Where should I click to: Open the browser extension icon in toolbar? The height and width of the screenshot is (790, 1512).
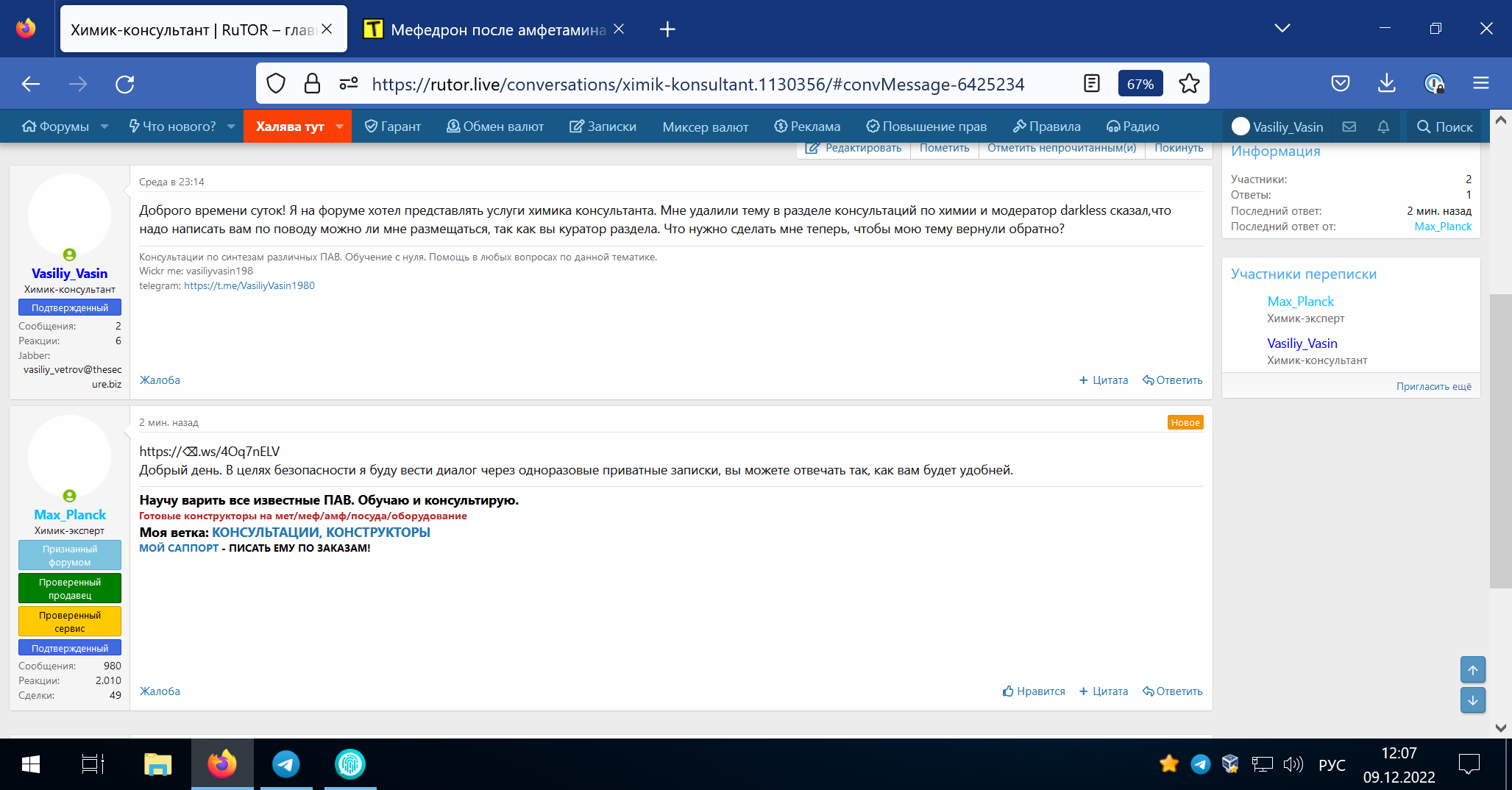pyautogui.click(x=1434, y=84)
